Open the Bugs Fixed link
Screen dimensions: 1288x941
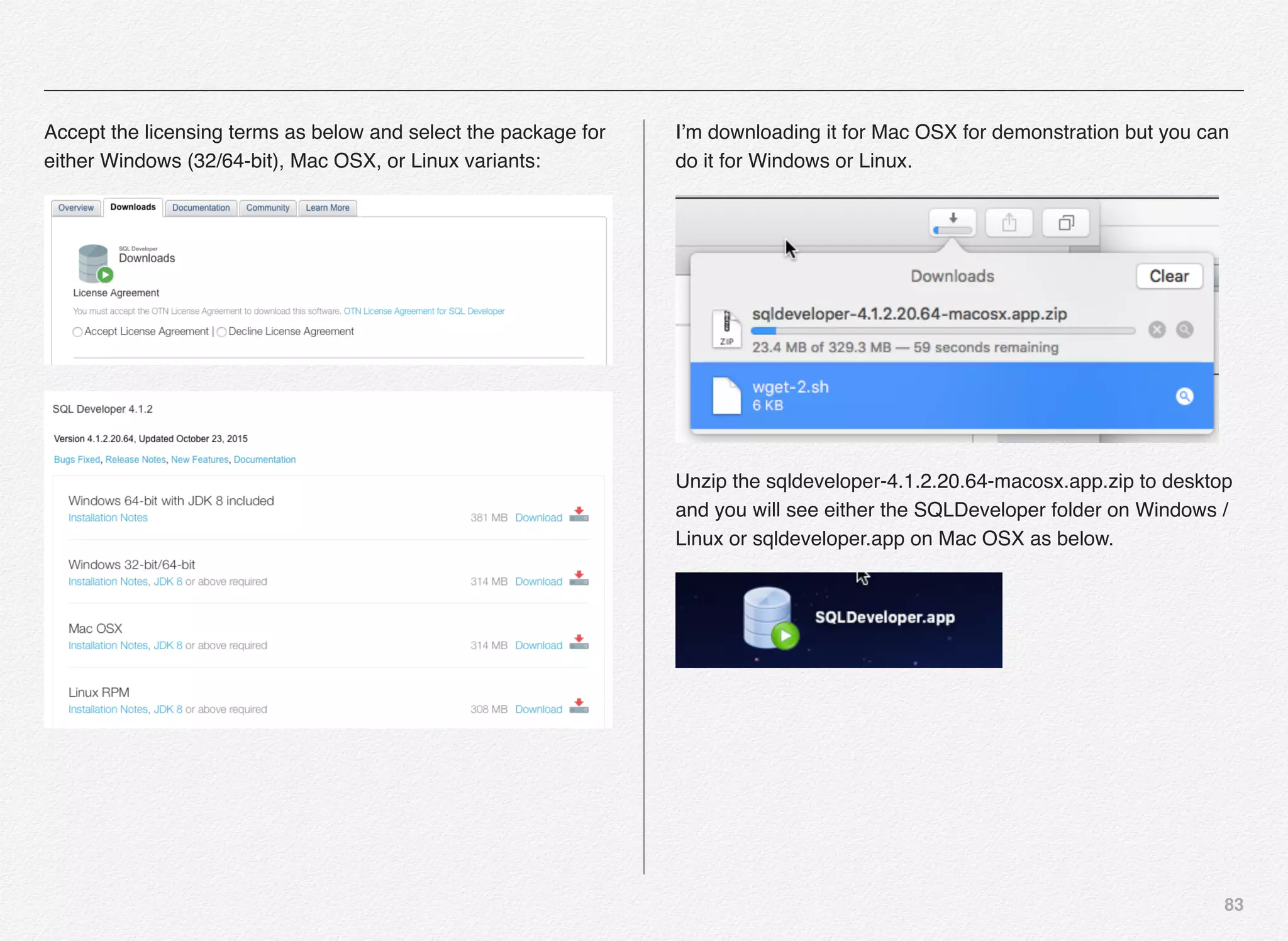[x=77, y=460]
